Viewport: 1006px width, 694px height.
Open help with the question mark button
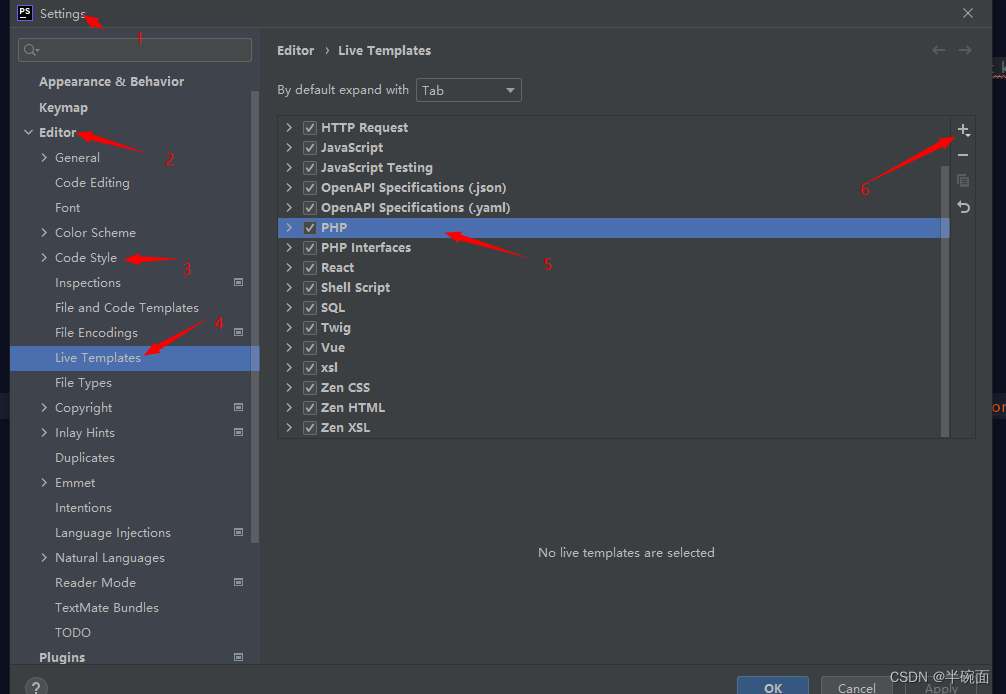tap(36, 687)
